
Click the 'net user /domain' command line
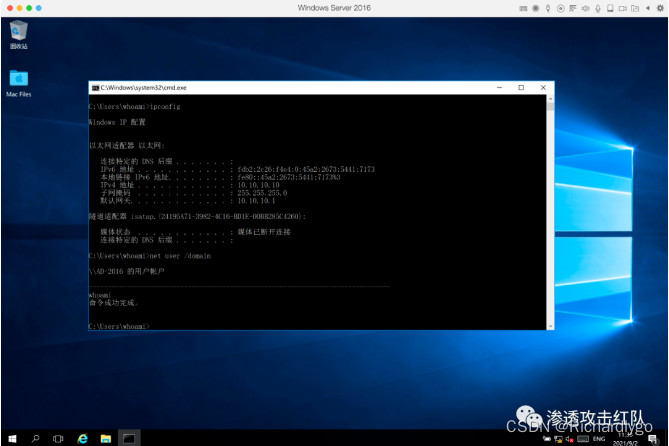tap(150, 256)
